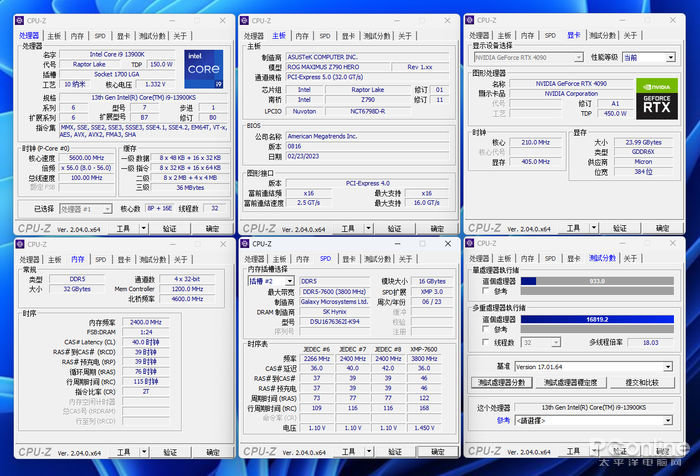Screen dimensions: 700x476
Task: Click memory frequency value 2400.0 MHz
Action: coord(146,322)
